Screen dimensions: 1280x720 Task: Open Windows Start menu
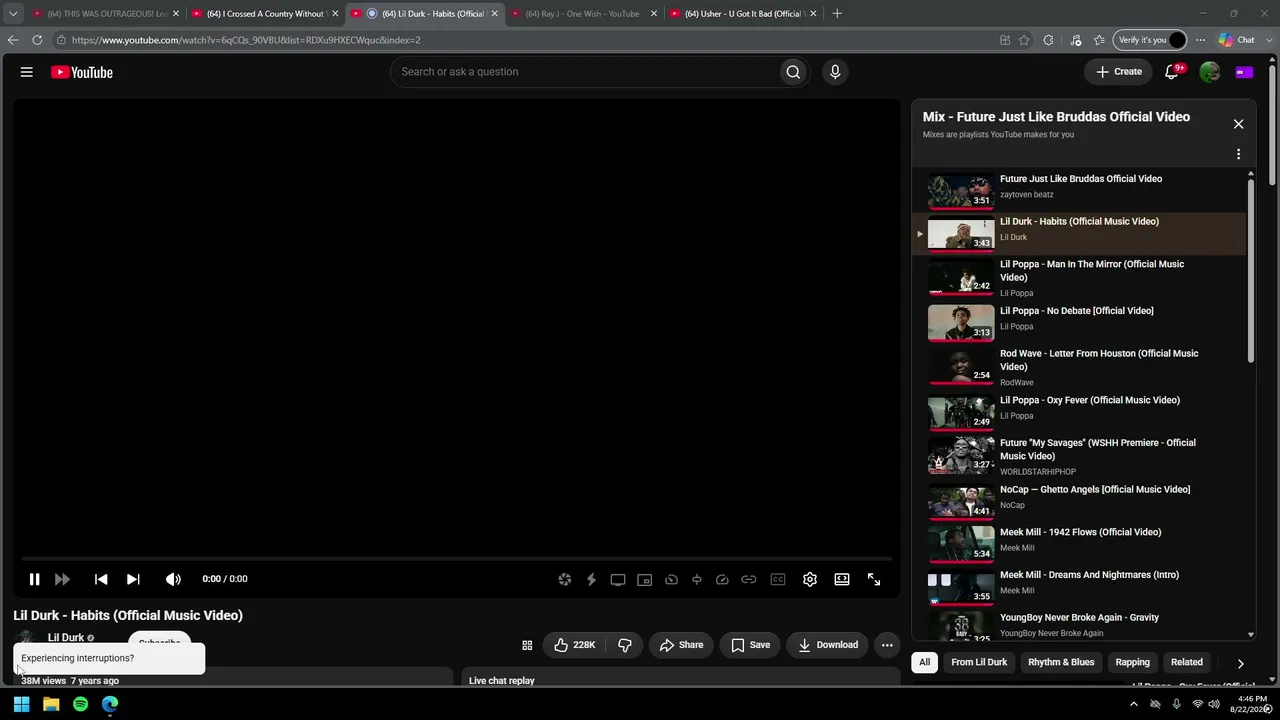[x=21, y=704]
